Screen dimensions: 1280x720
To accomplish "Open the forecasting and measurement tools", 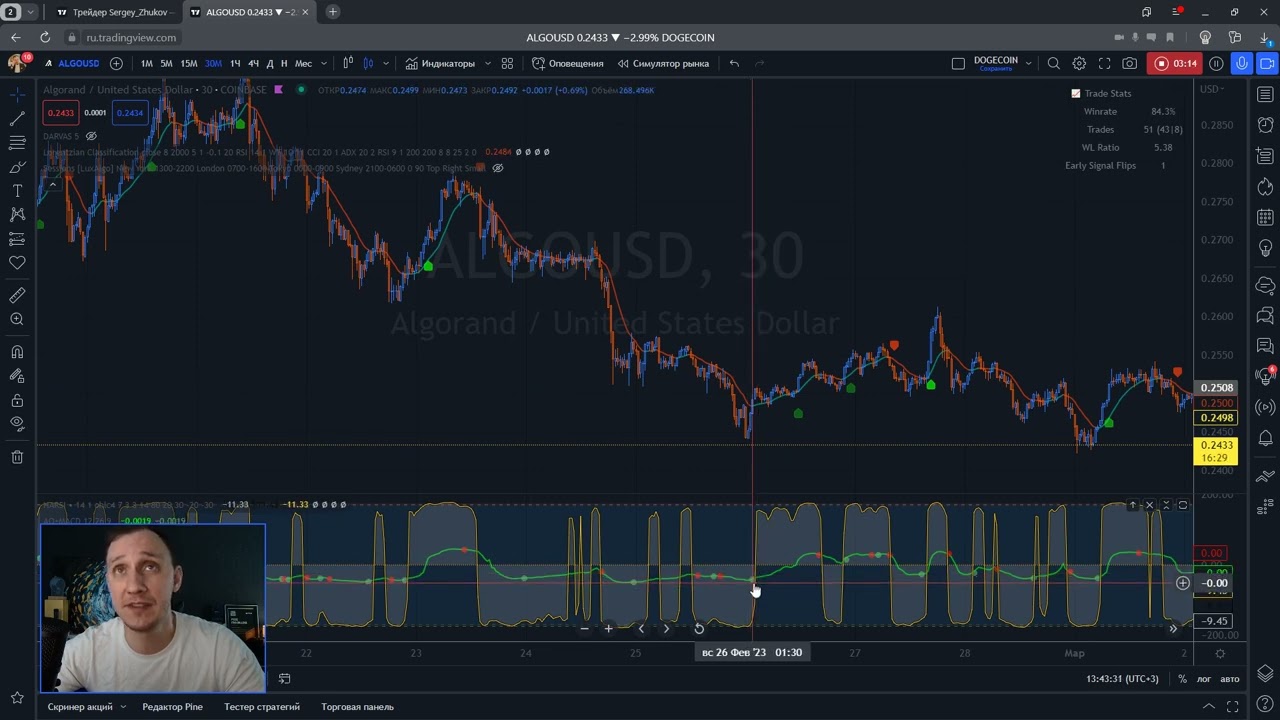I will 17,239.
